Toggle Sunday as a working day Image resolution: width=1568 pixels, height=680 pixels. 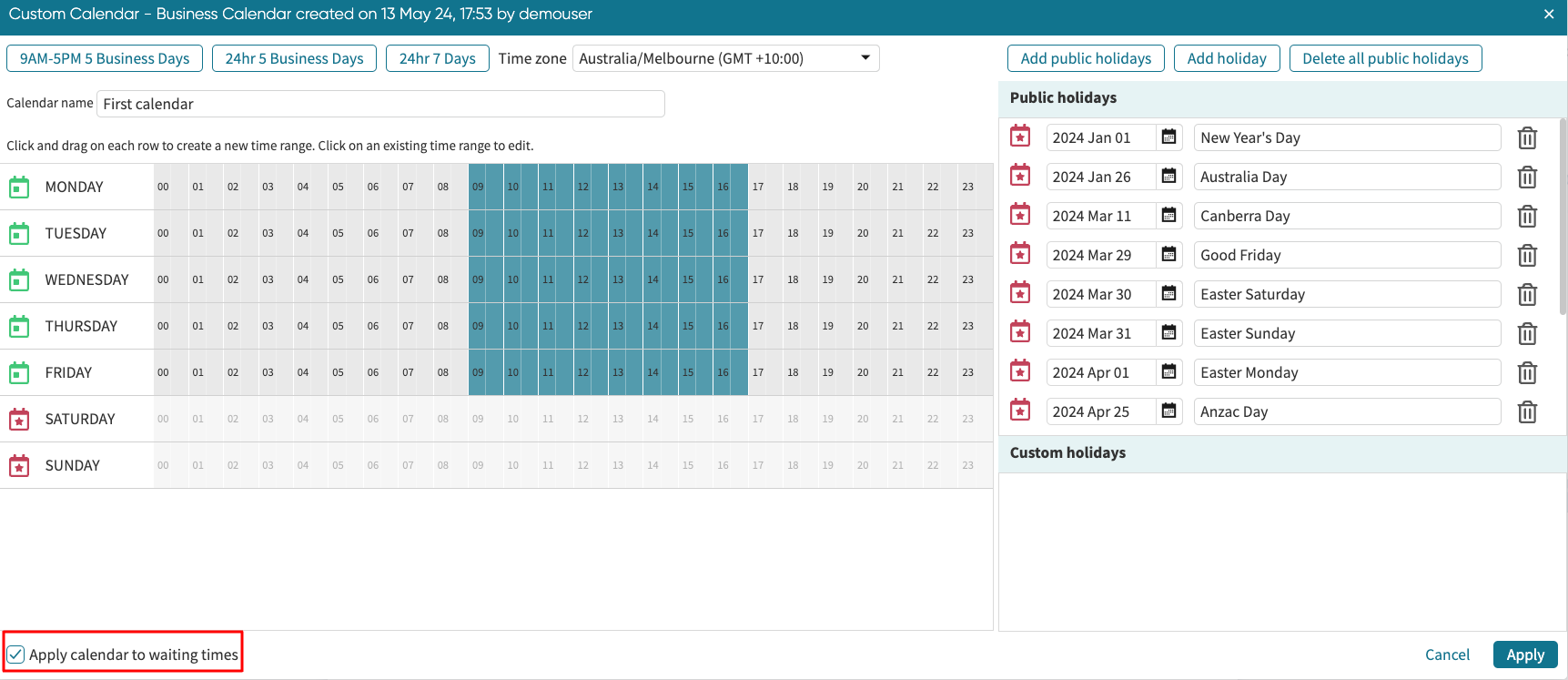(x=19, y=466)
